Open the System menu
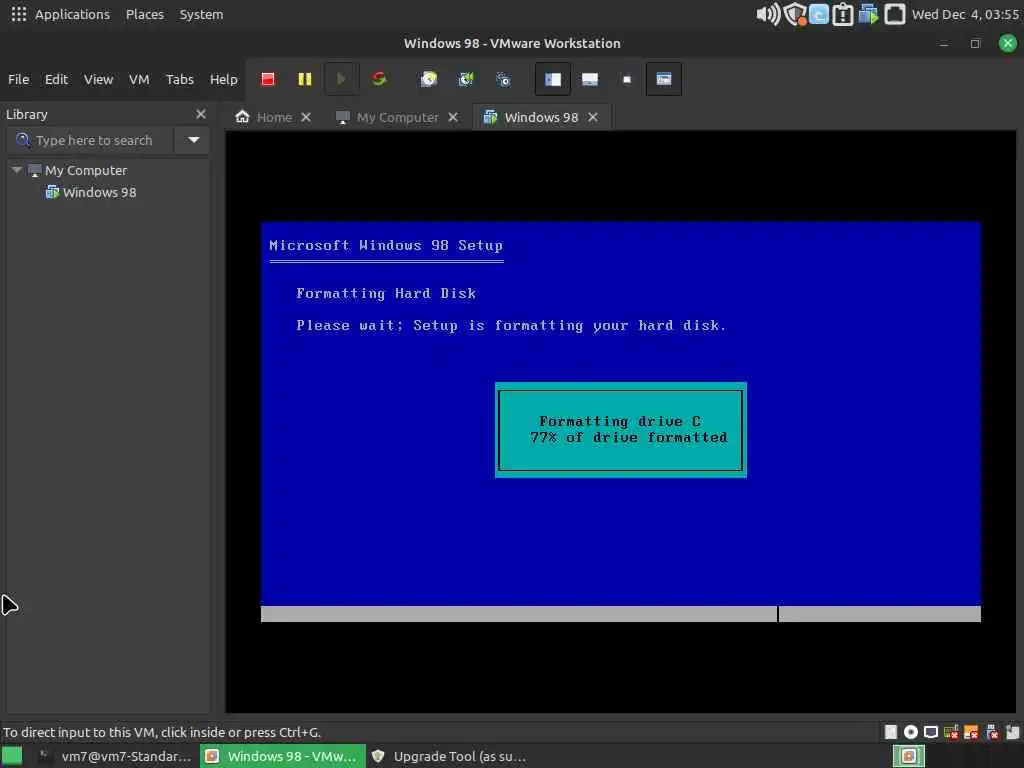The height and width of the screenshot is (768, 1024). click(x=201, y=14)
